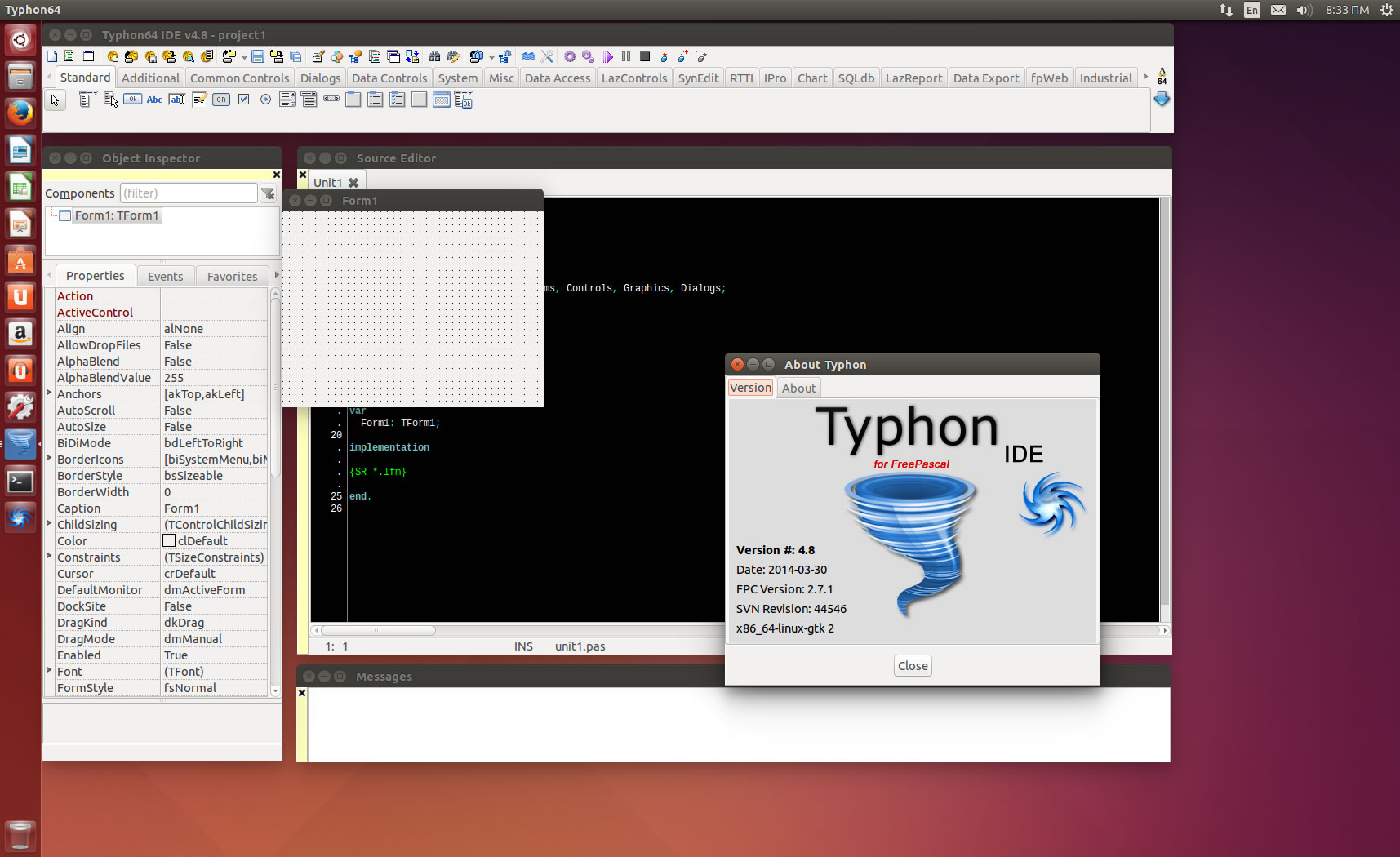Click the Pause debugging icon
The image size is (1400, 857).
tap(626, 56)
